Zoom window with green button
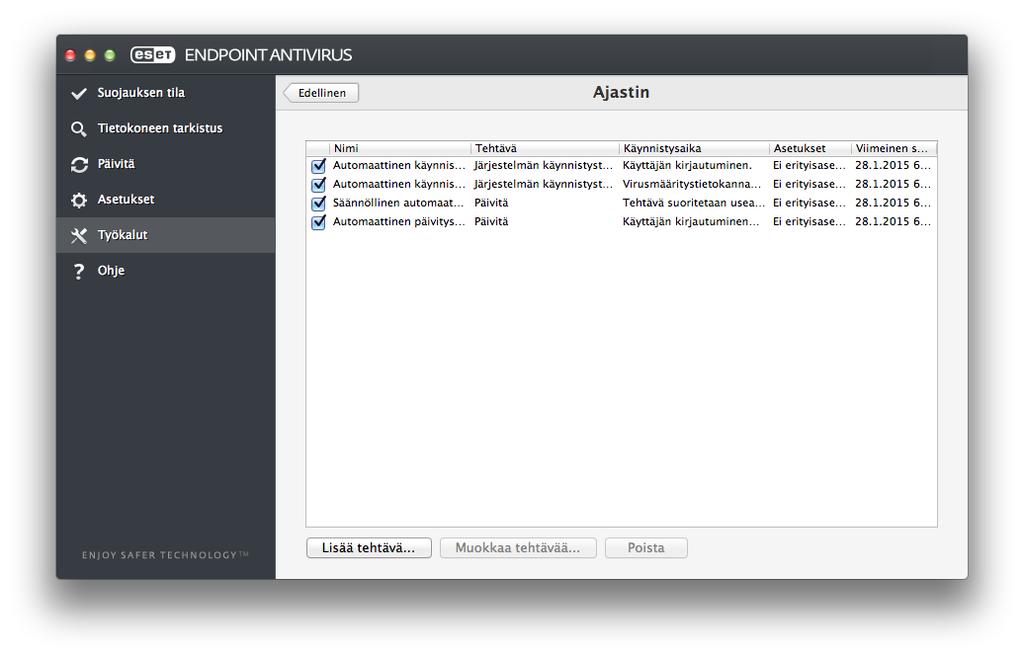Viewport: 1024px width, 657px height. coord(110,56)
